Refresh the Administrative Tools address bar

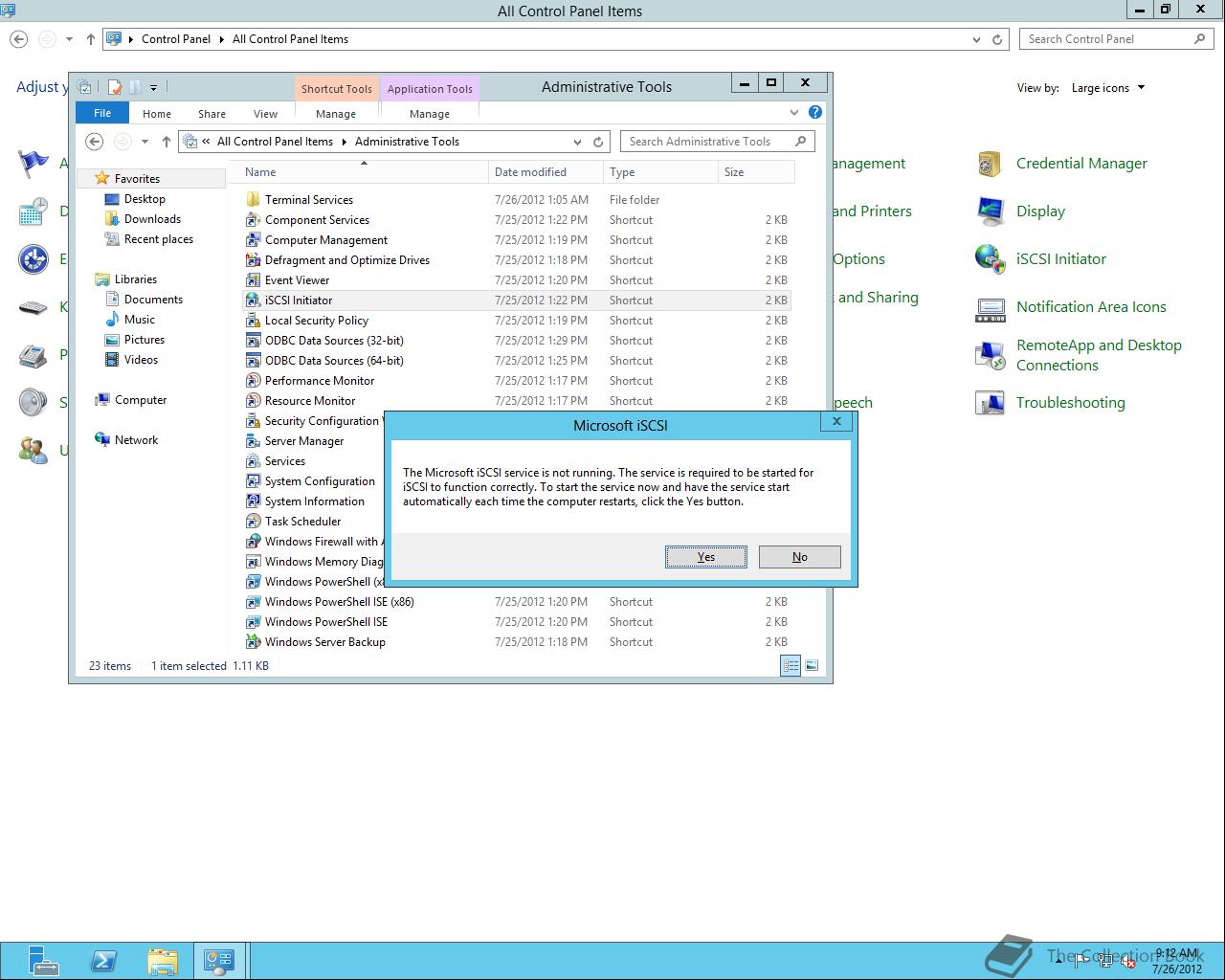coord(598,142)
